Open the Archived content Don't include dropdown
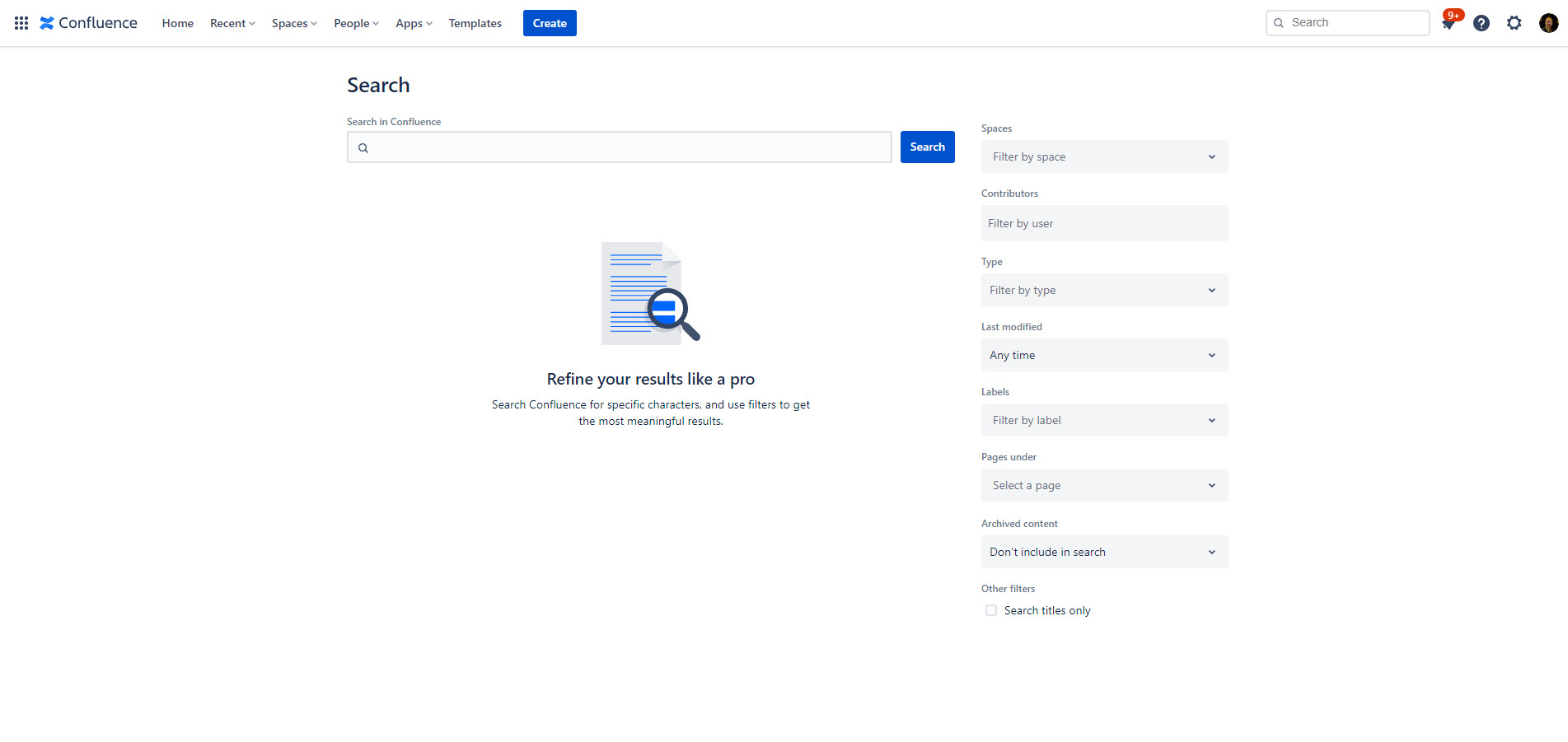1568x742 pixels. (x=1104, y=552)
